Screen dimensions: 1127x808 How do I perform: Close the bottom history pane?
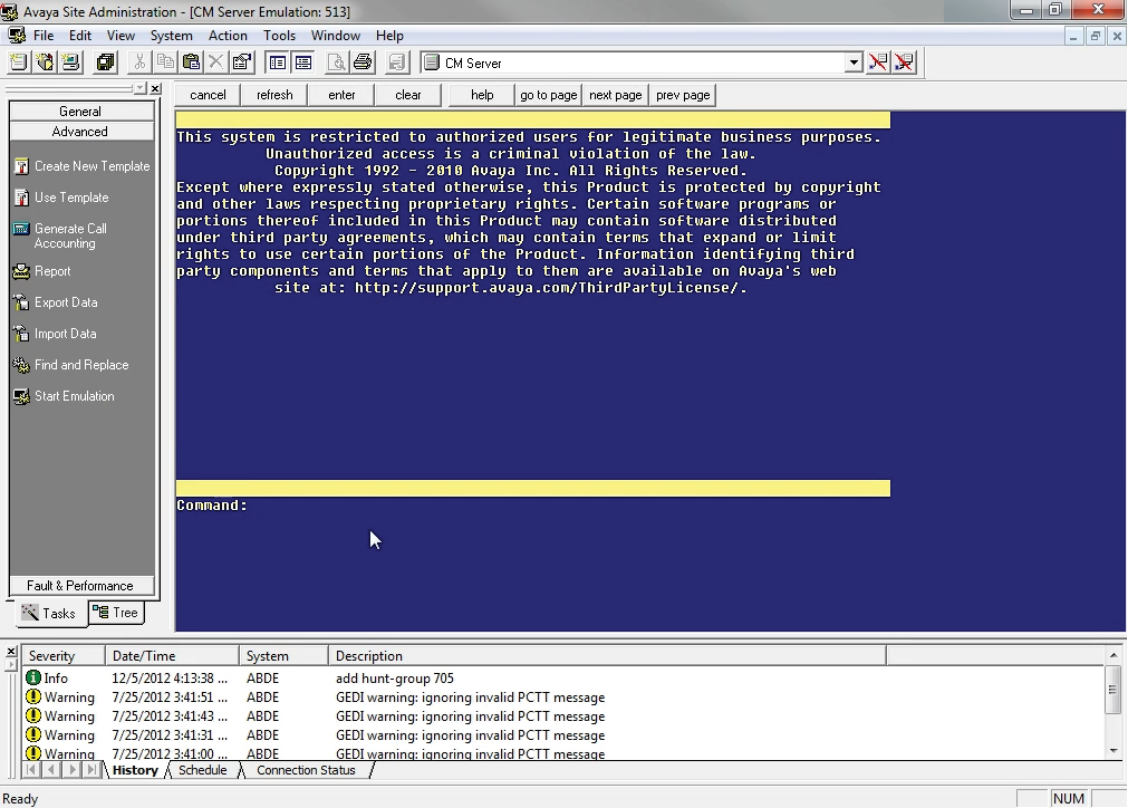click(x=11, y=651)
